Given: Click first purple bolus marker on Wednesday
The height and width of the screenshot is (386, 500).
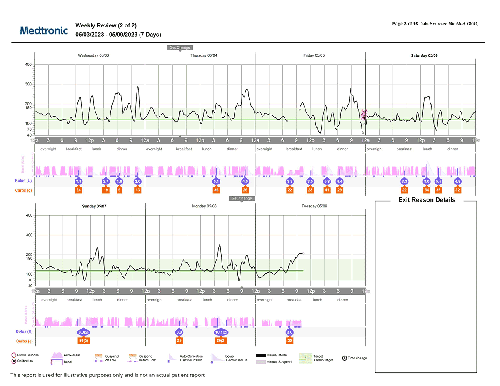Looking at the screenshot, I should (x=78, y=181).
